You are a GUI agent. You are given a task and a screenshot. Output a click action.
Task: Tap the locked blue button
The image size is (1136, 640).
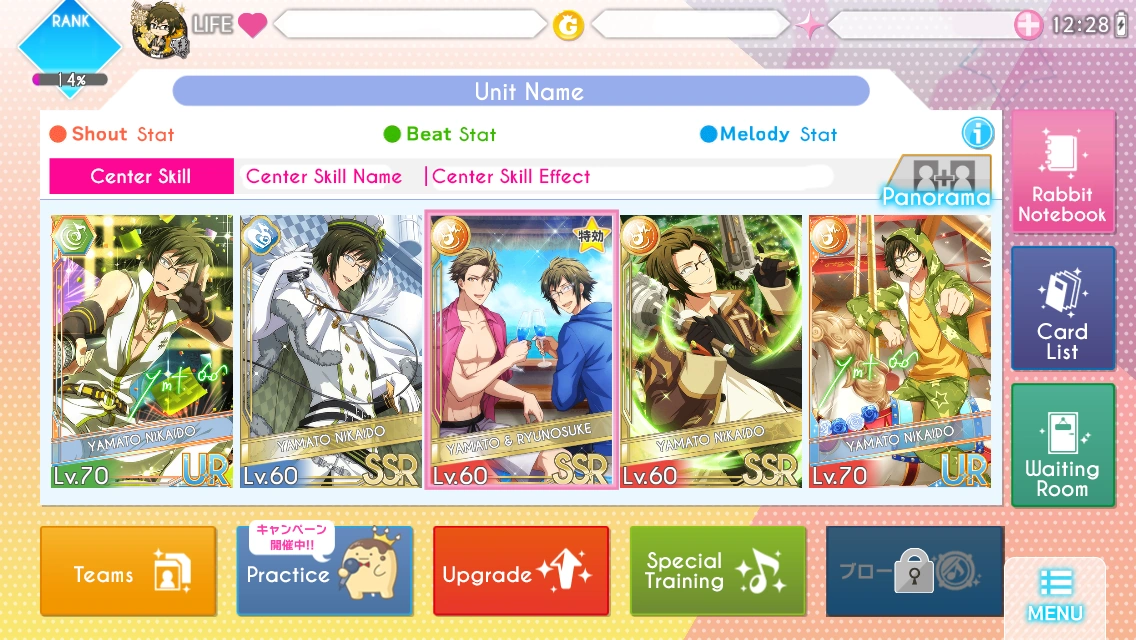(914, 572)
